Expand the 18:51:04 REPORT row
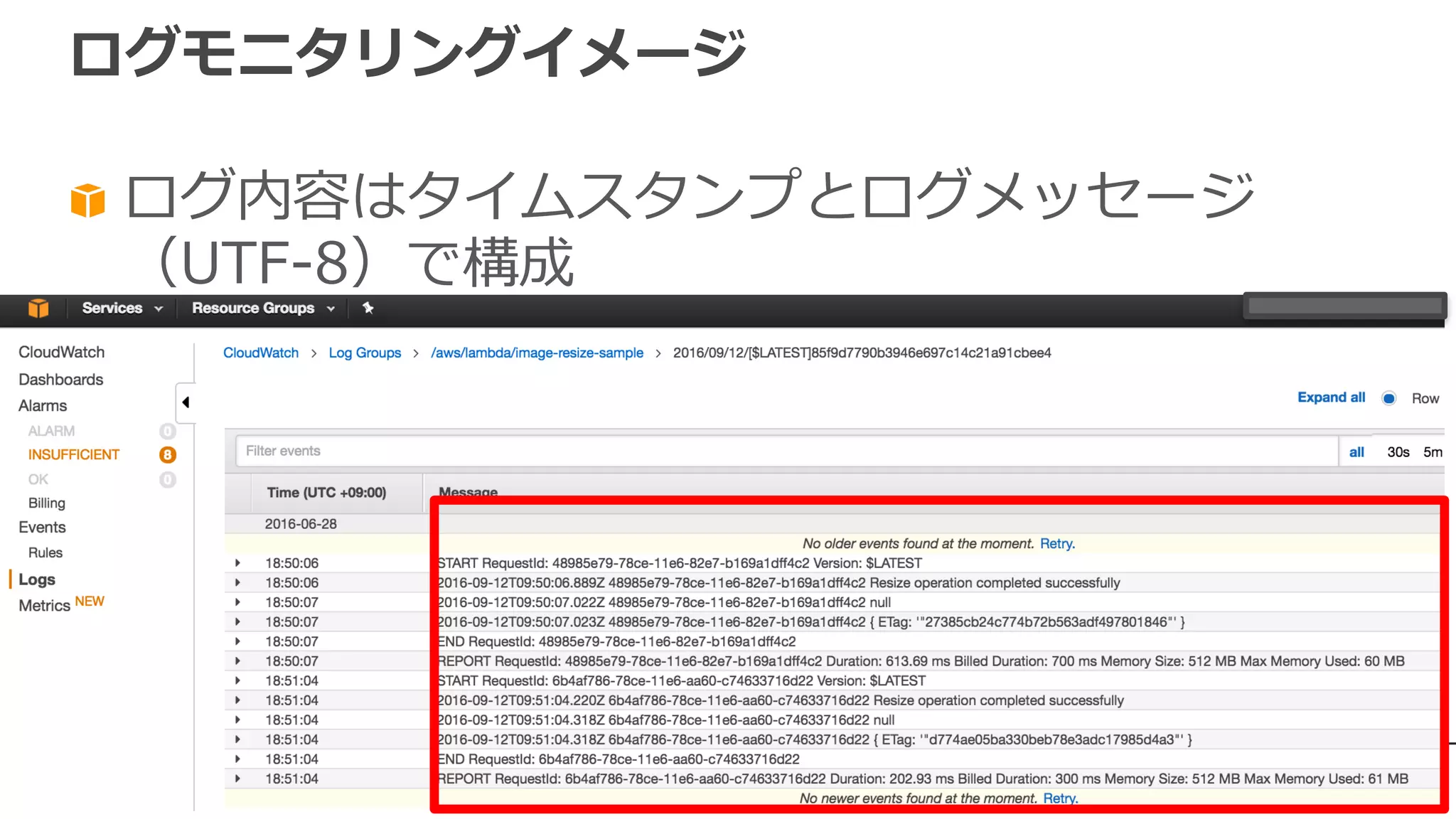The width and height of the screenshot is (1456, 819). pyautogui.click(x=237, y=779)
